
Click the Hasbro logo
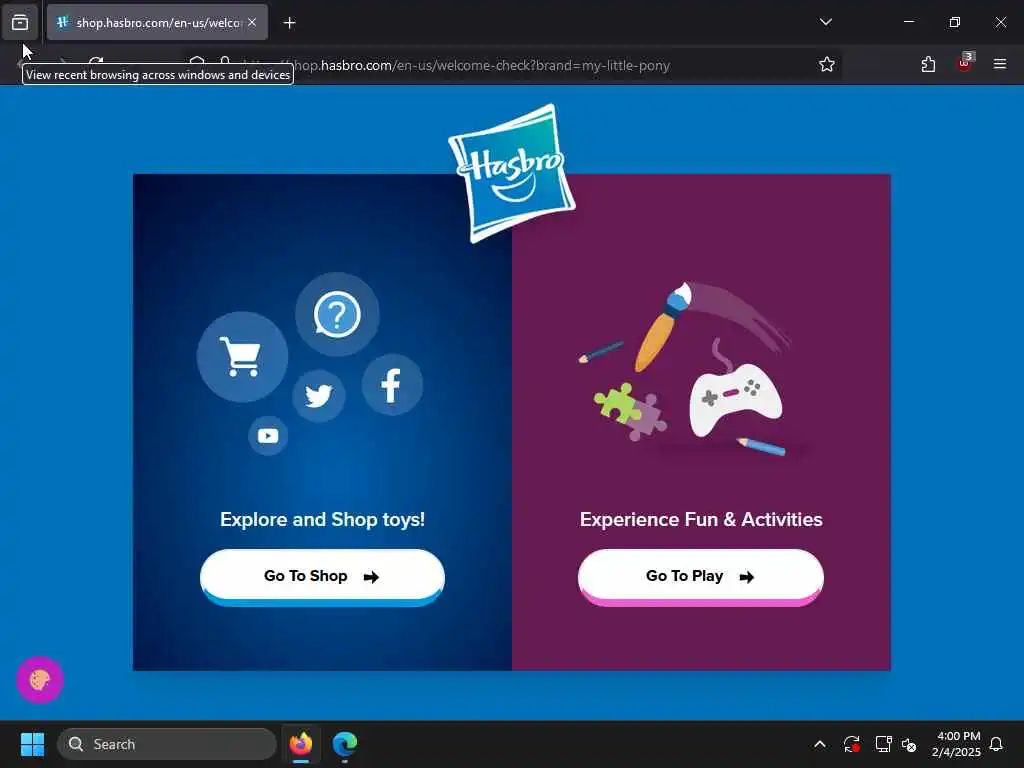click(511, 173)
